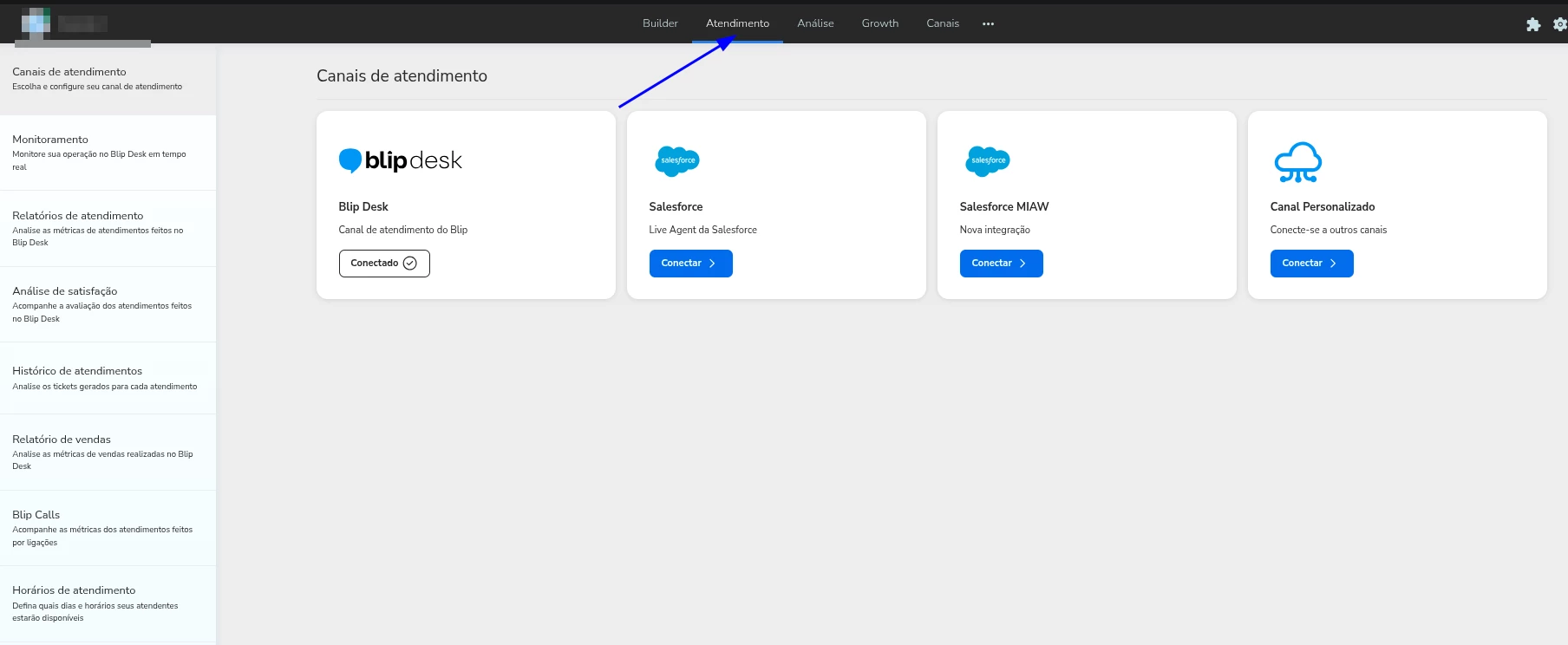Open Relatórios de atendimento

coord(108,229)
